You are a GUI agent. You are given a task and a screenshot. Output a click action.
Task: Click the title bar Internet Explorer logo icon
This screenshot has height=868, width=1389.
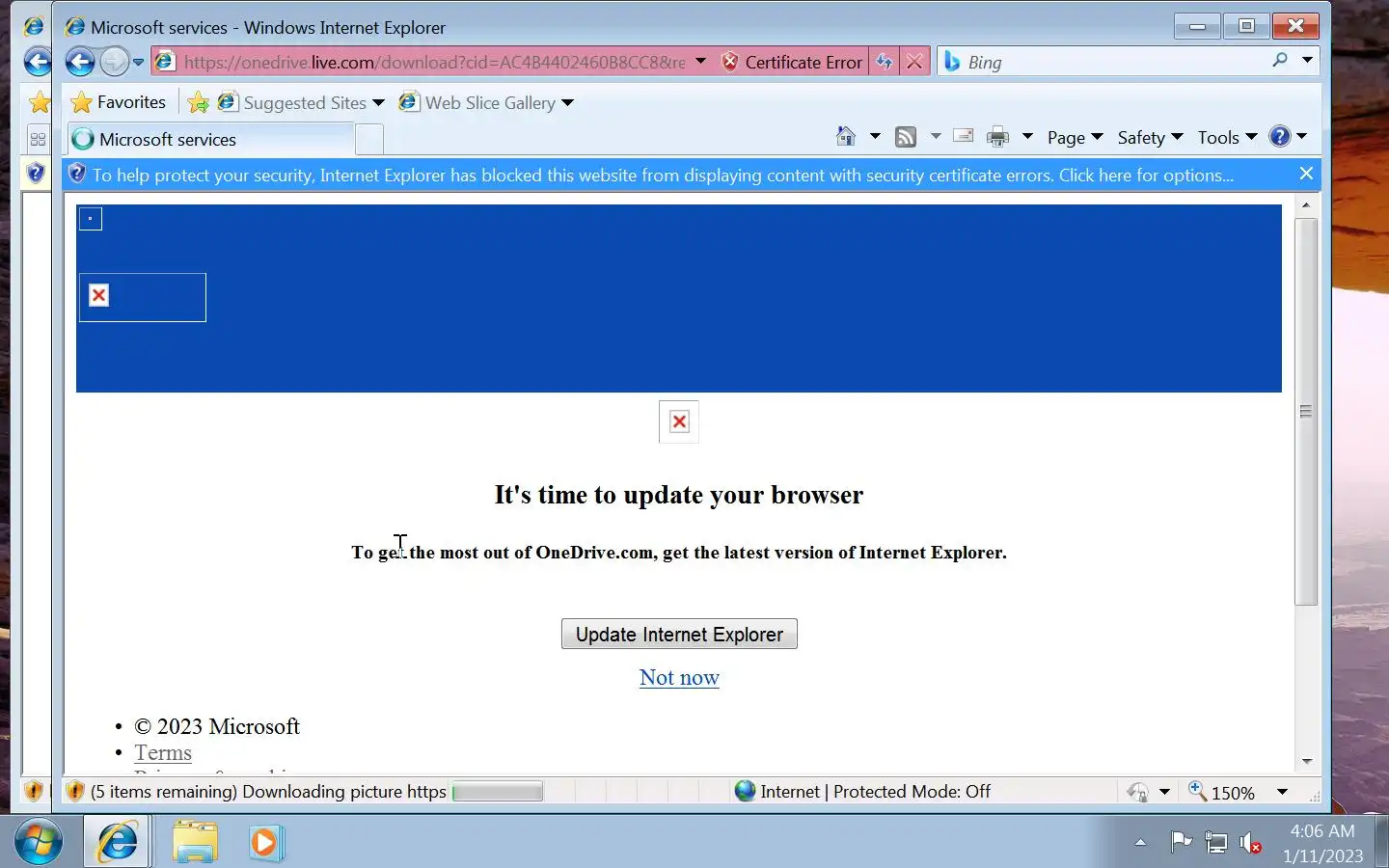75,27
